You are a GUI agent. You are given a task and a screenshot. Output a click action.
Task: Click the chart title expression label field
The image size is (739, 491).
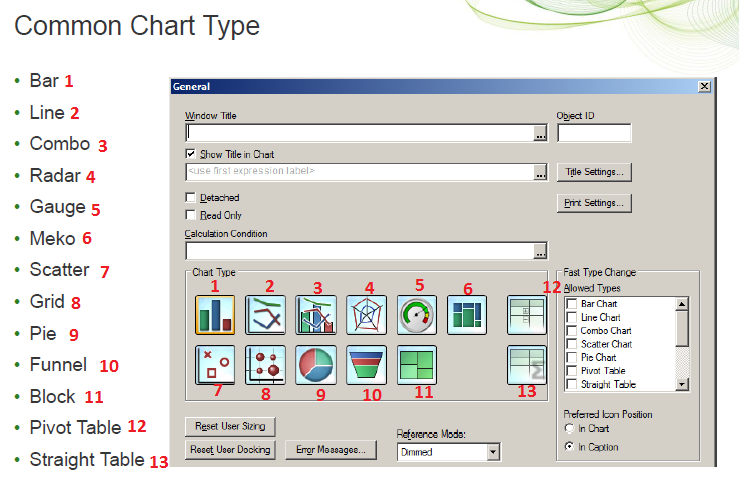360,172
